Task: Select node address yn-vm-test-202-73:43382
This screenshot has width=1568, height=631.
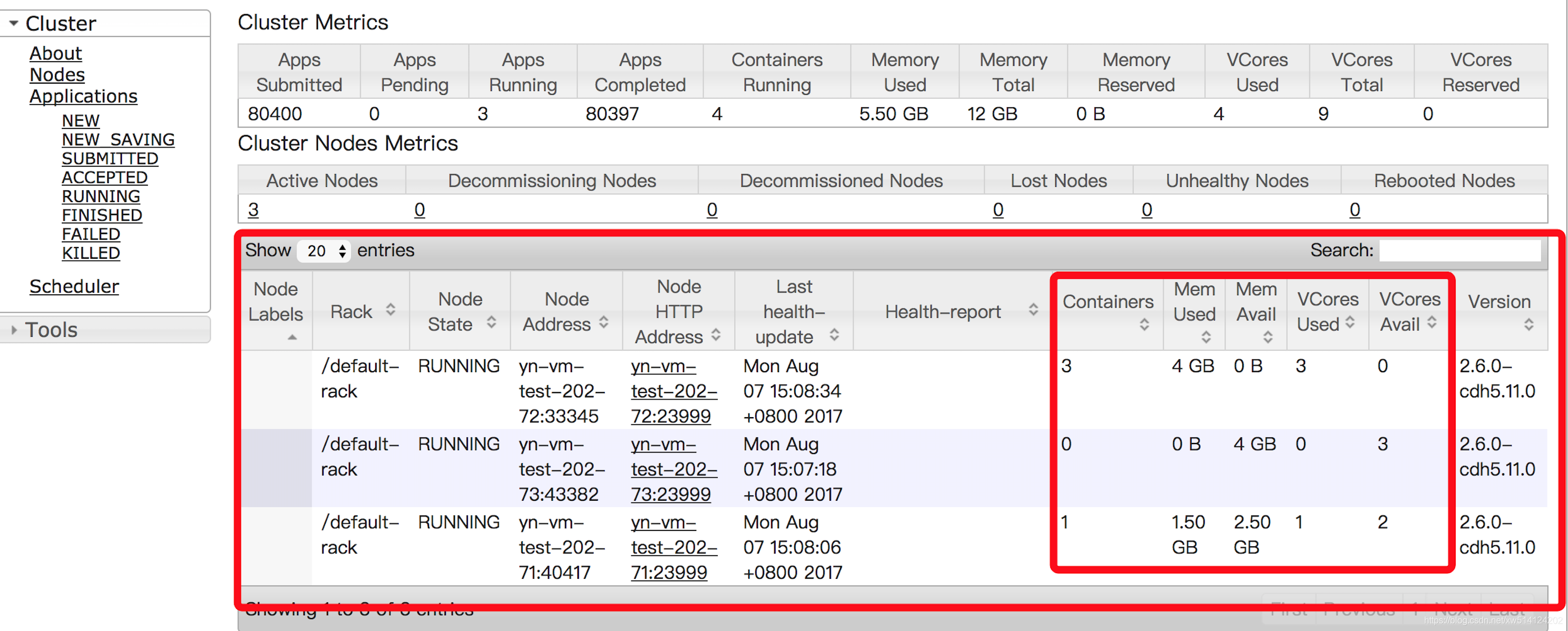Action: [x=562, y=469]
